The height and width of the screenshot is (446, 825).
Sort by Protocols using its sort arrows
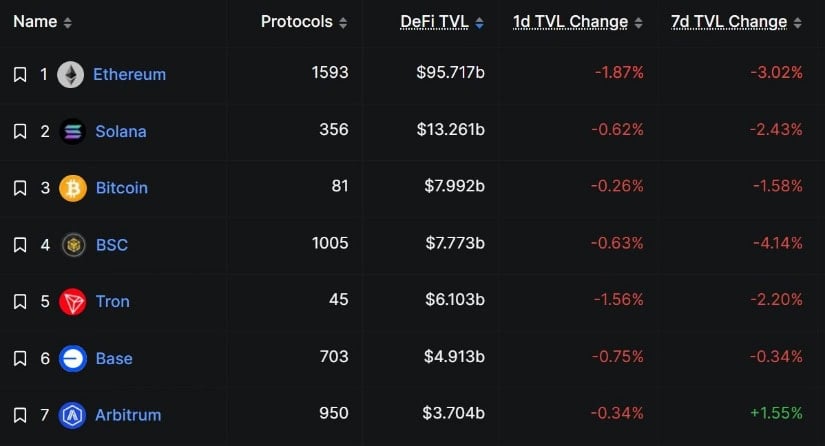[x=343, y=23]
